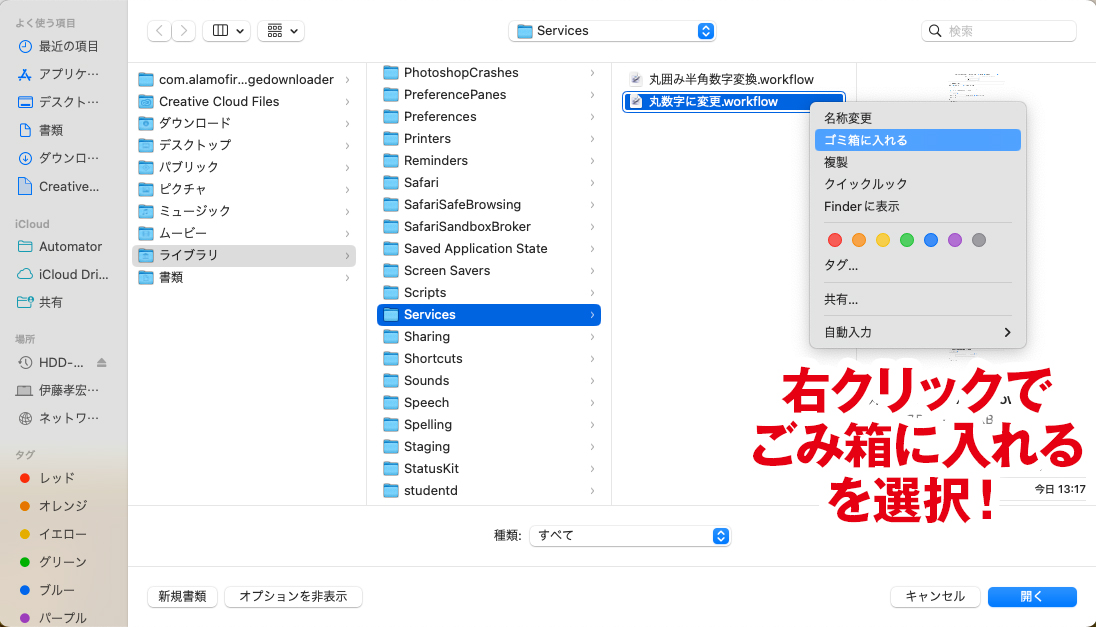Choose ゴミ箱に入れる from context menu

click(x=917, y=140)
